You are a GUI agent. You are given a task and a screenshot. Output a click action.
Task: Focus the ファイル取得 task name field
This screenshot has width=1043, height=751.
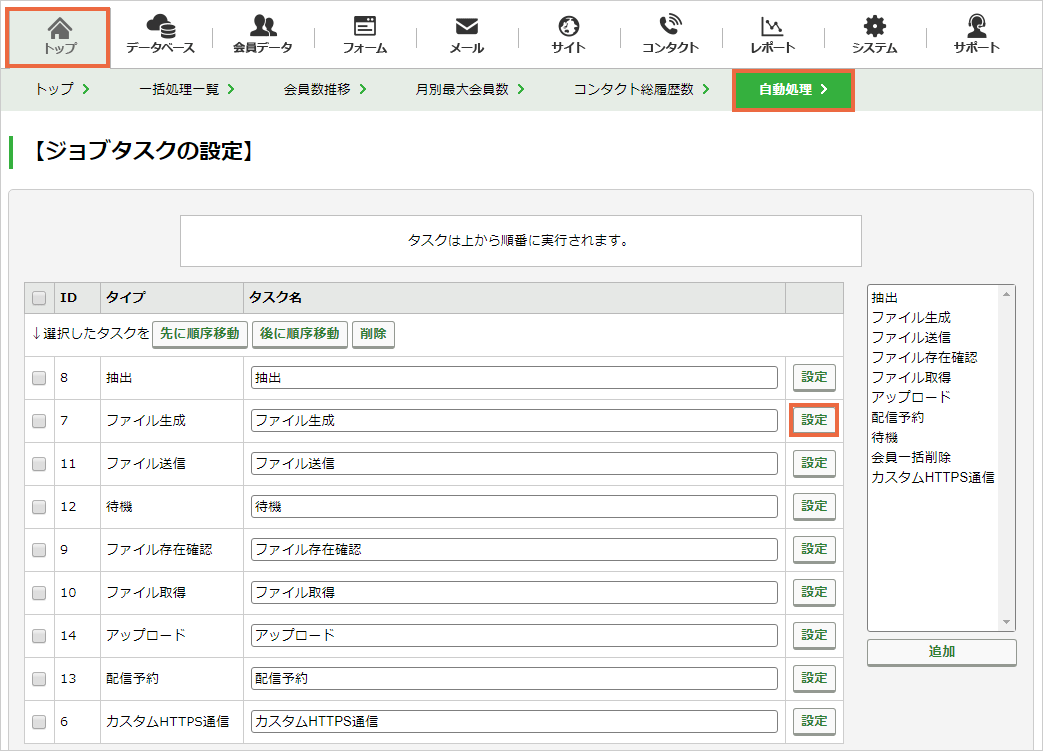[x=514, y=592]
